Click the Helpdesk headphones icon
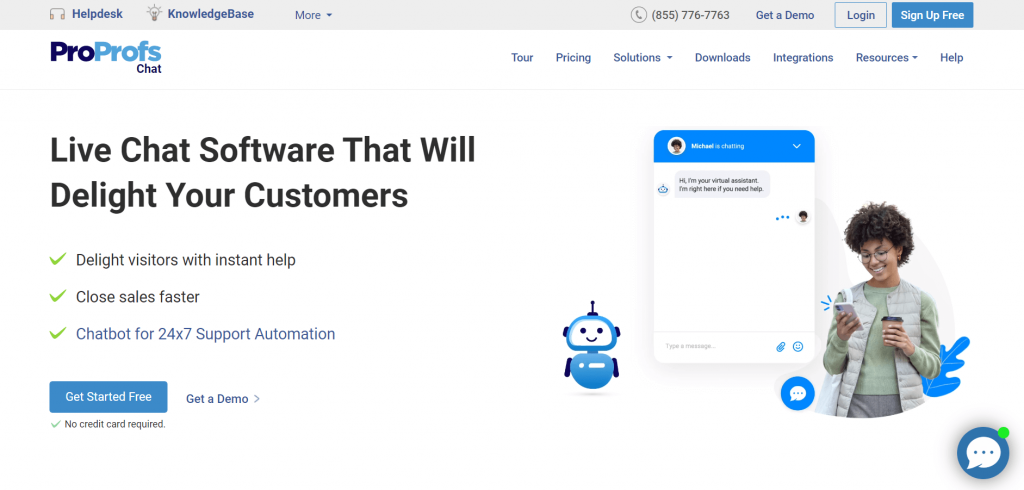The height and width of the screenshot is (490, 1024). click(57, 14)
